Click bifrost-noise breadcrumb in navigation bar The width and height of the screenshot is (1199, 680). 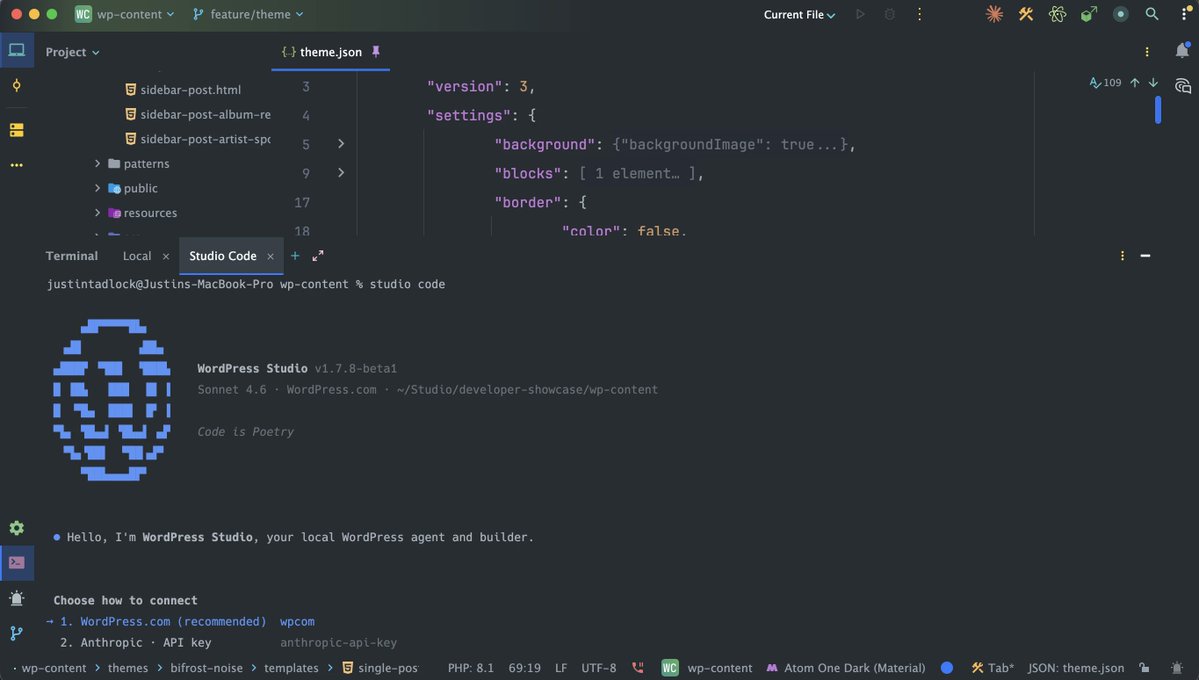point(206,668)
